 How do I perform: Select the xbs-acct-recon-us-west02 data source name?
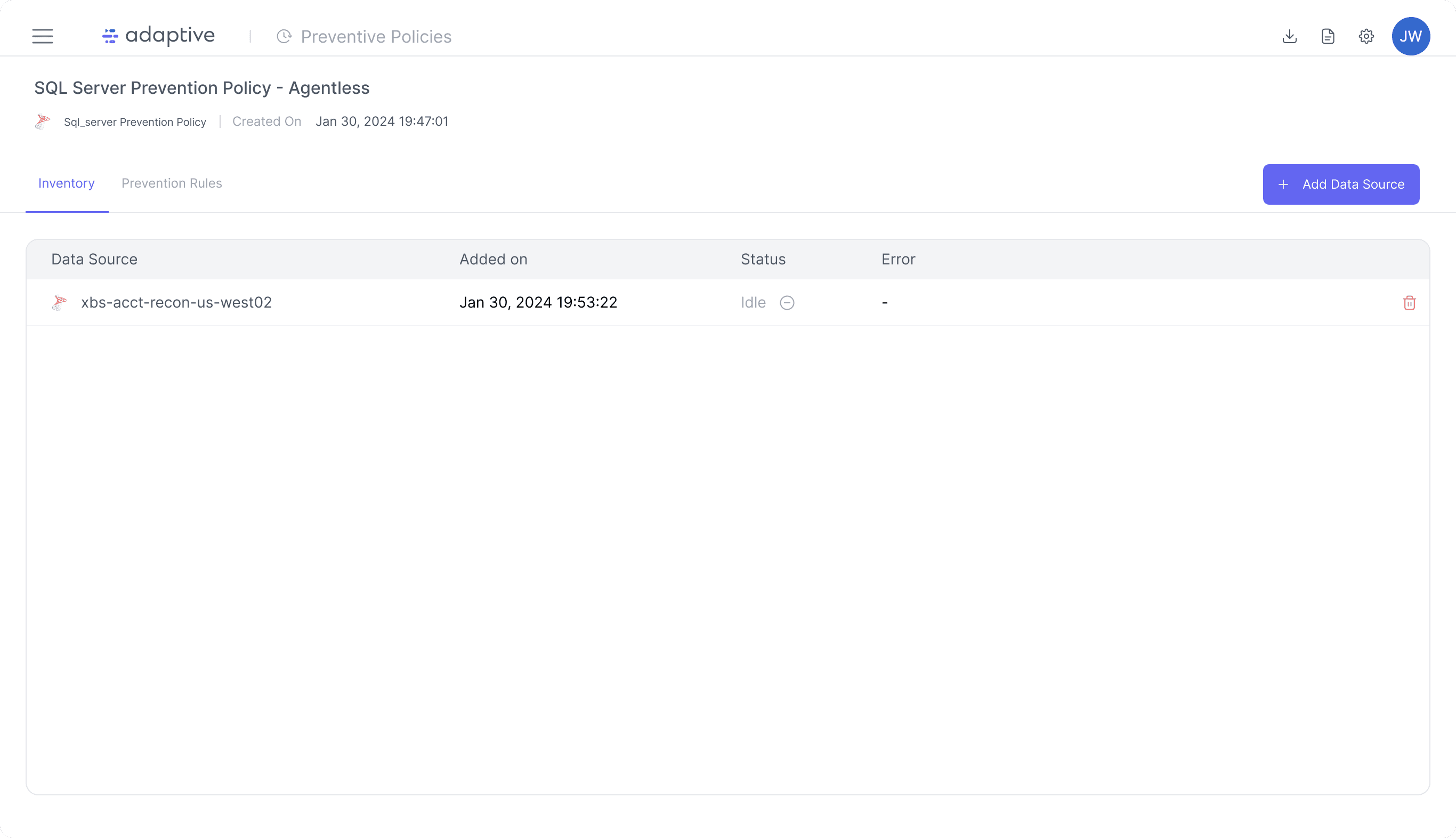tap(176, 303)
